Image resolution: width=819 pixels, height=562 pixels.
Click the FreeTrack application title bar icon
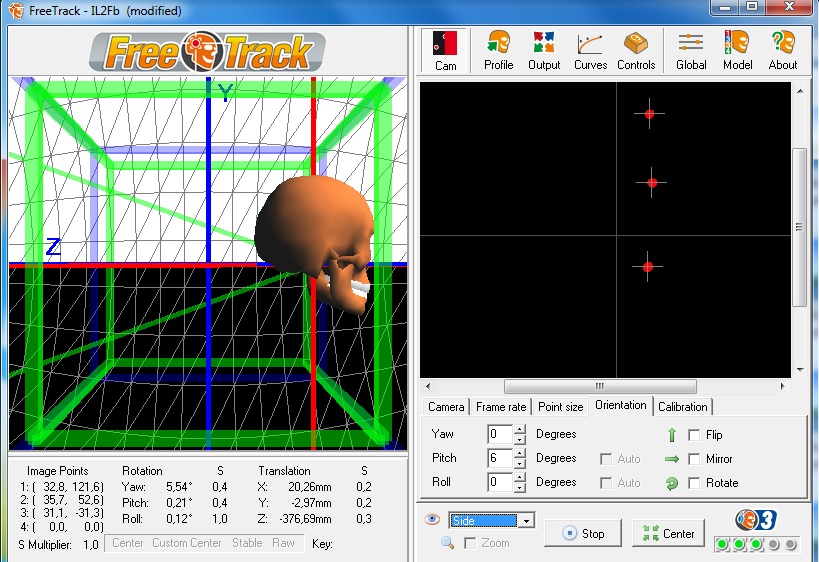pyautogui.click(x=16, y=10)
